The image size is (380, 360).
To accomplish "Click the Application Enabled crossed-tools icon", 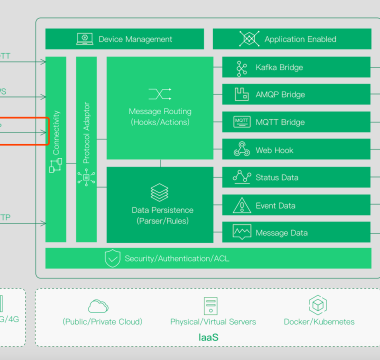I will click(249, 39).
